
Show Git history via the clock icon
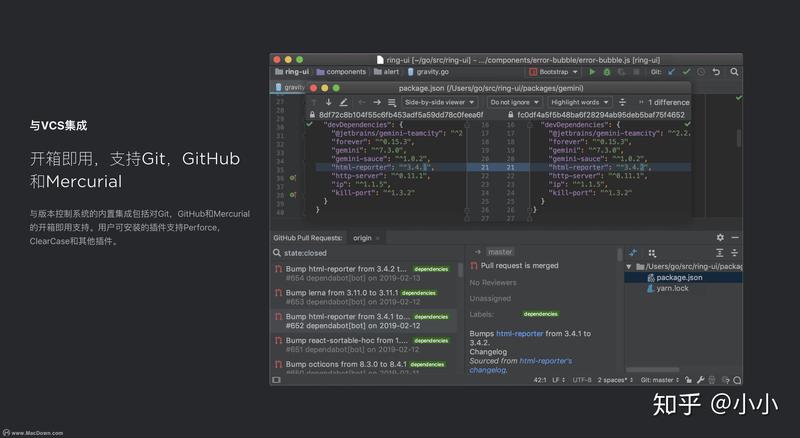tap(701, 72)
